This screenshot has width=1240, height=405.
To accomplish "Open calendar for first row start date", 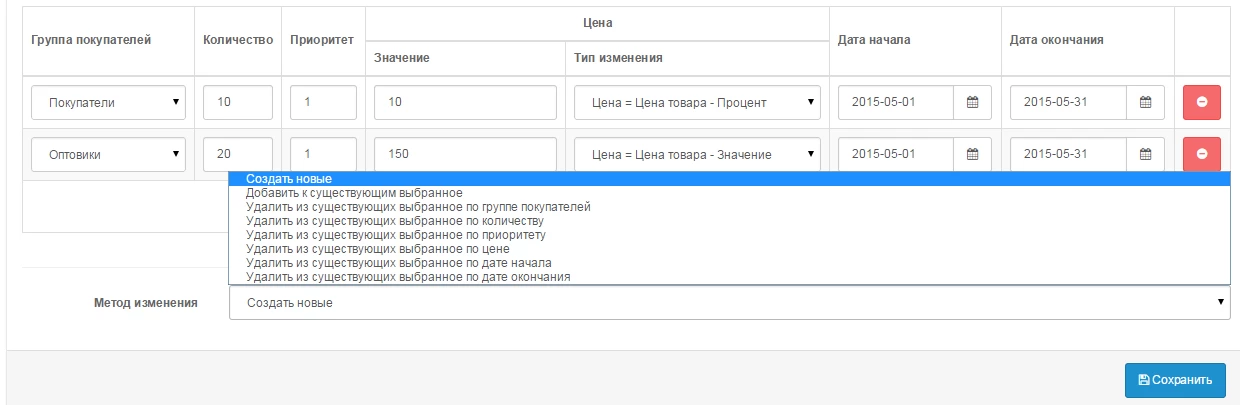I will pyautogui.click(x=971, y=102).
